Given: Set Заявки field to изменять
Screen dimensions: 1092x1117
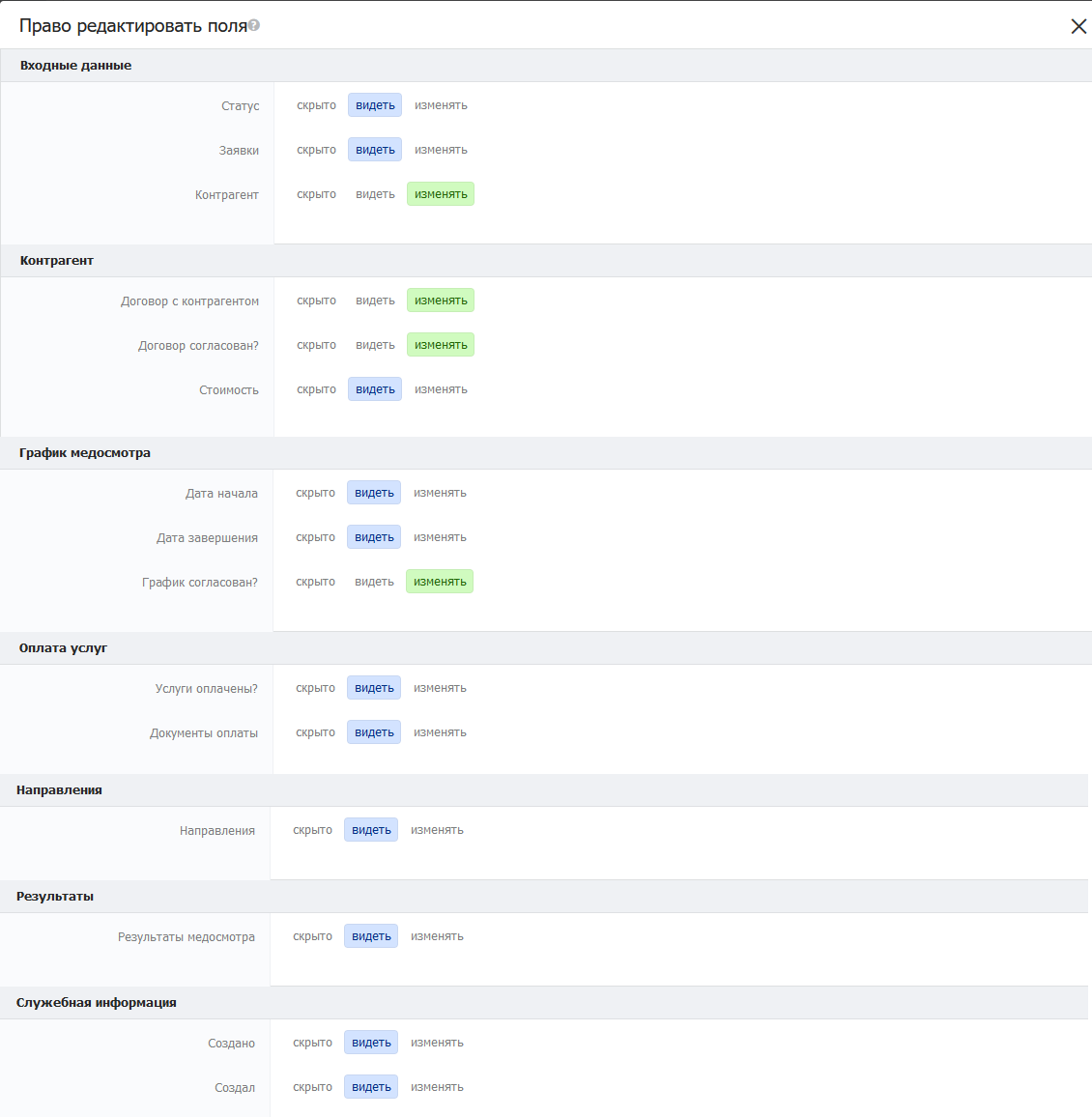Looking at the screenshot, I should click(441, 150).
